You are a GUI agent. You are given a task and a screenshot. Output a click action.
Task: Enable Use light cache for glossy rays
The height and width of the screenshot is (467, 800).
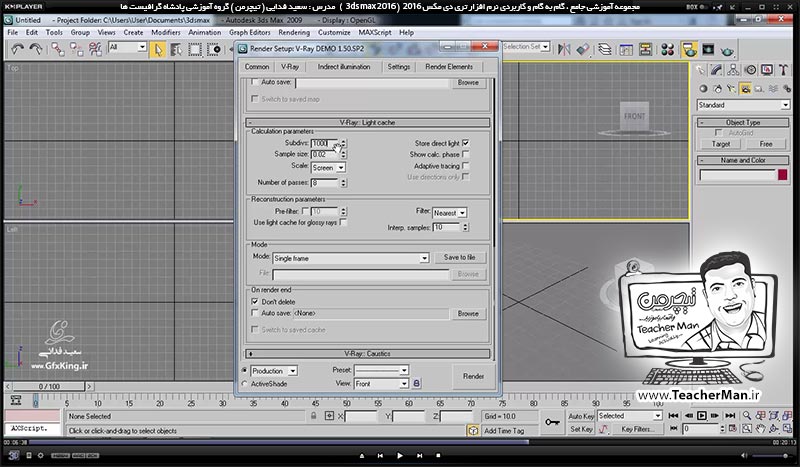click(343, 223)
